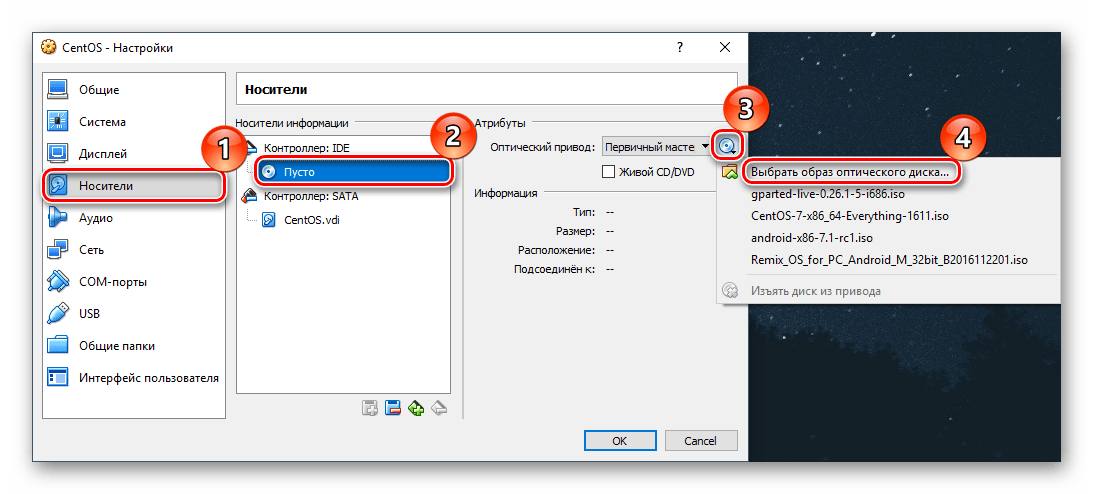The width and height of the screenshot is (1093, 494).
Task: Pick gparted-live-0.26.1-5-i686.iso from list
Action: tap(828, 194)
